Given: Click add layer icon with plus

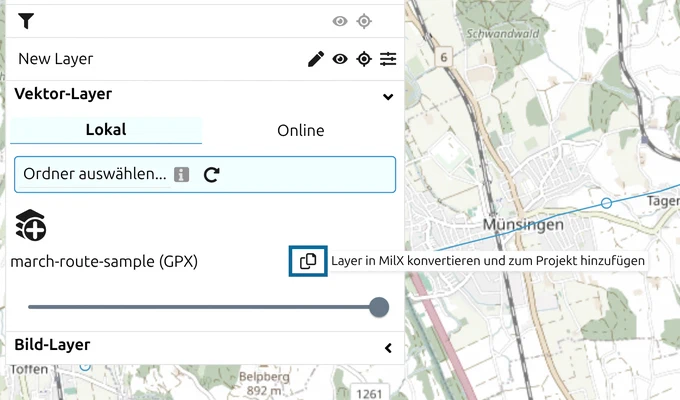Looking at the screenshot, I should click(x=30, y=225).
